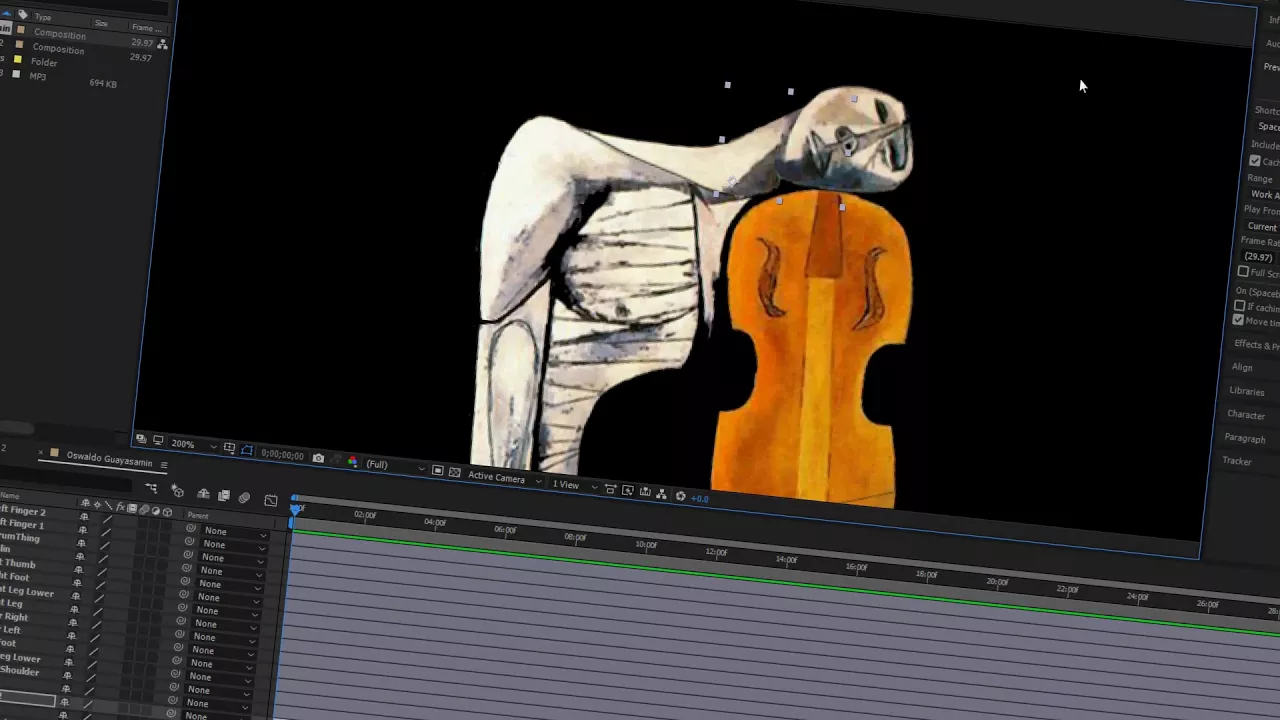
Task: Open the Space shortcut dropdown
Action: (x=1268, y=127)
